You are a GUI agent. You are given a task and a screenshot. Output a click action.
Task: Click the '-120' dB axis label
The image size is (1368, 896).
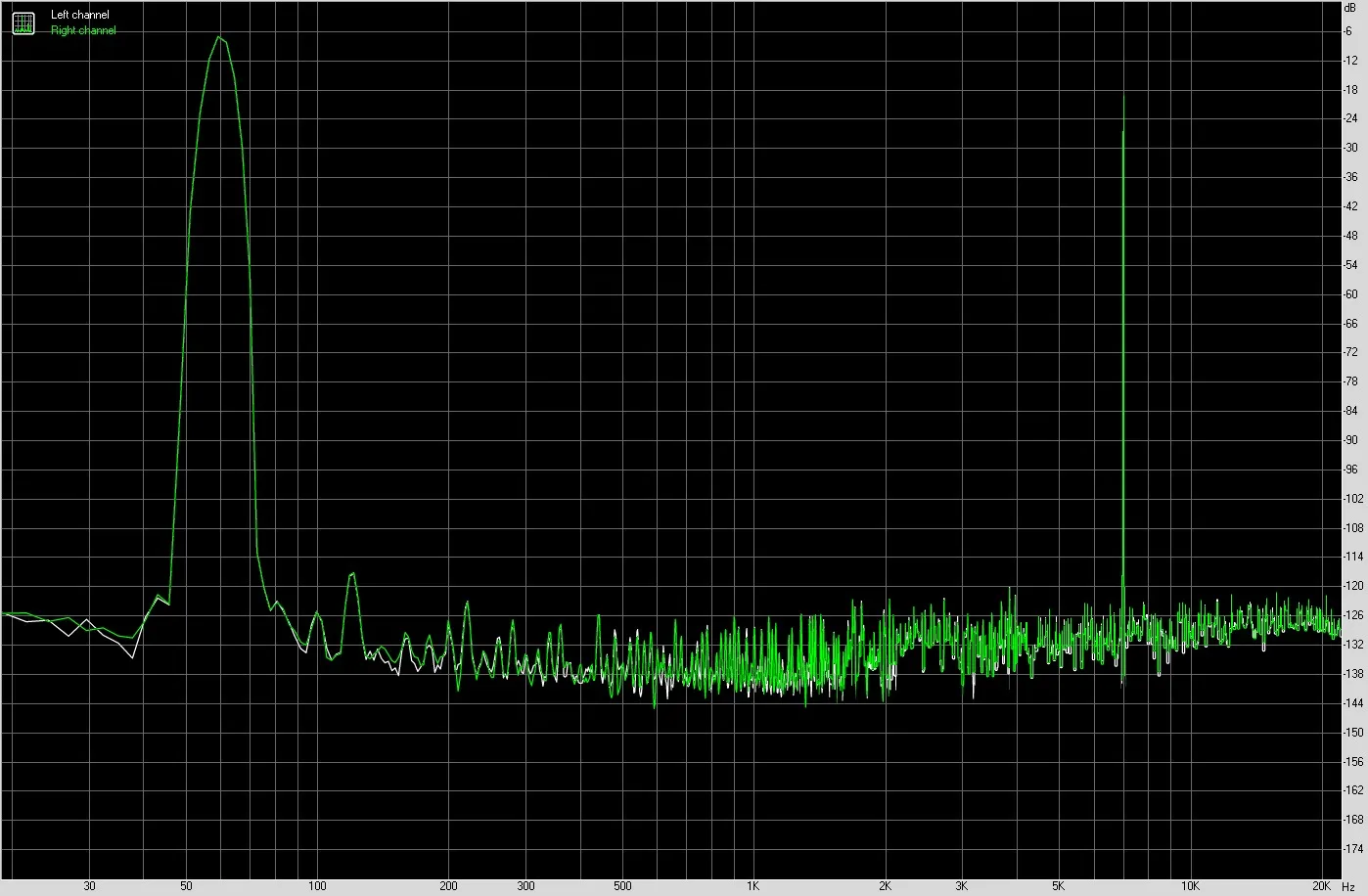pos(1351,586)
